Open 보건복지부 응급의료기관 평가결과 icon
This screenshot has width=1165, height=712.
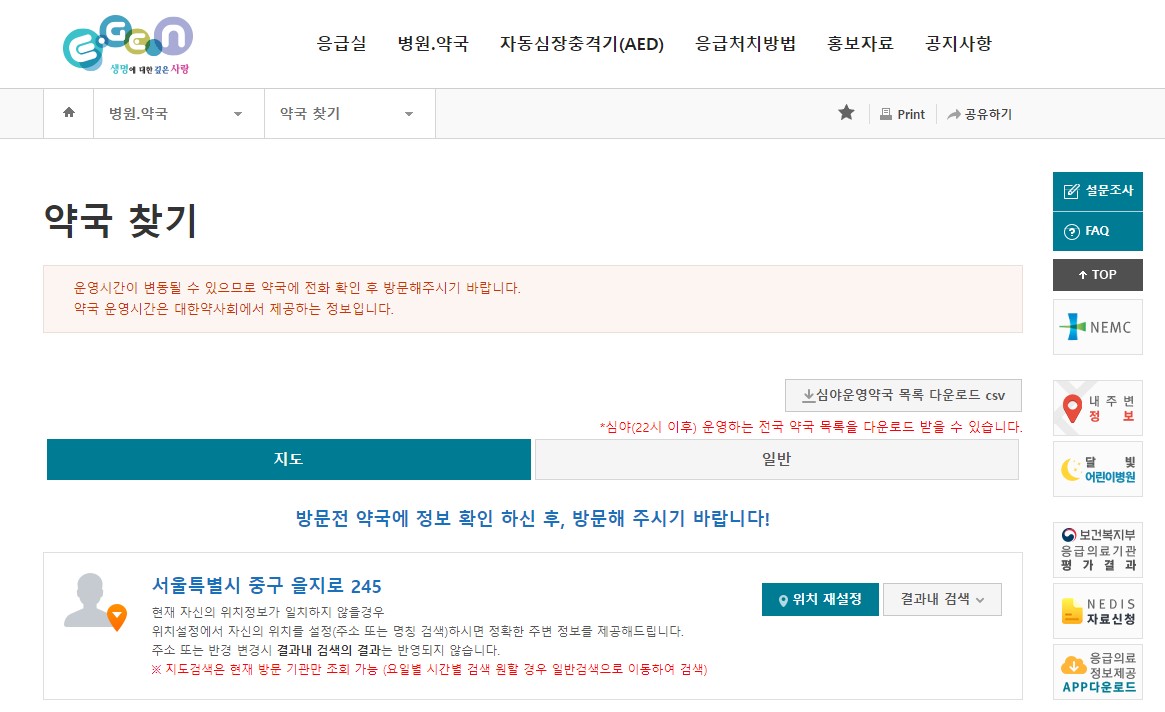[1097, 547]
